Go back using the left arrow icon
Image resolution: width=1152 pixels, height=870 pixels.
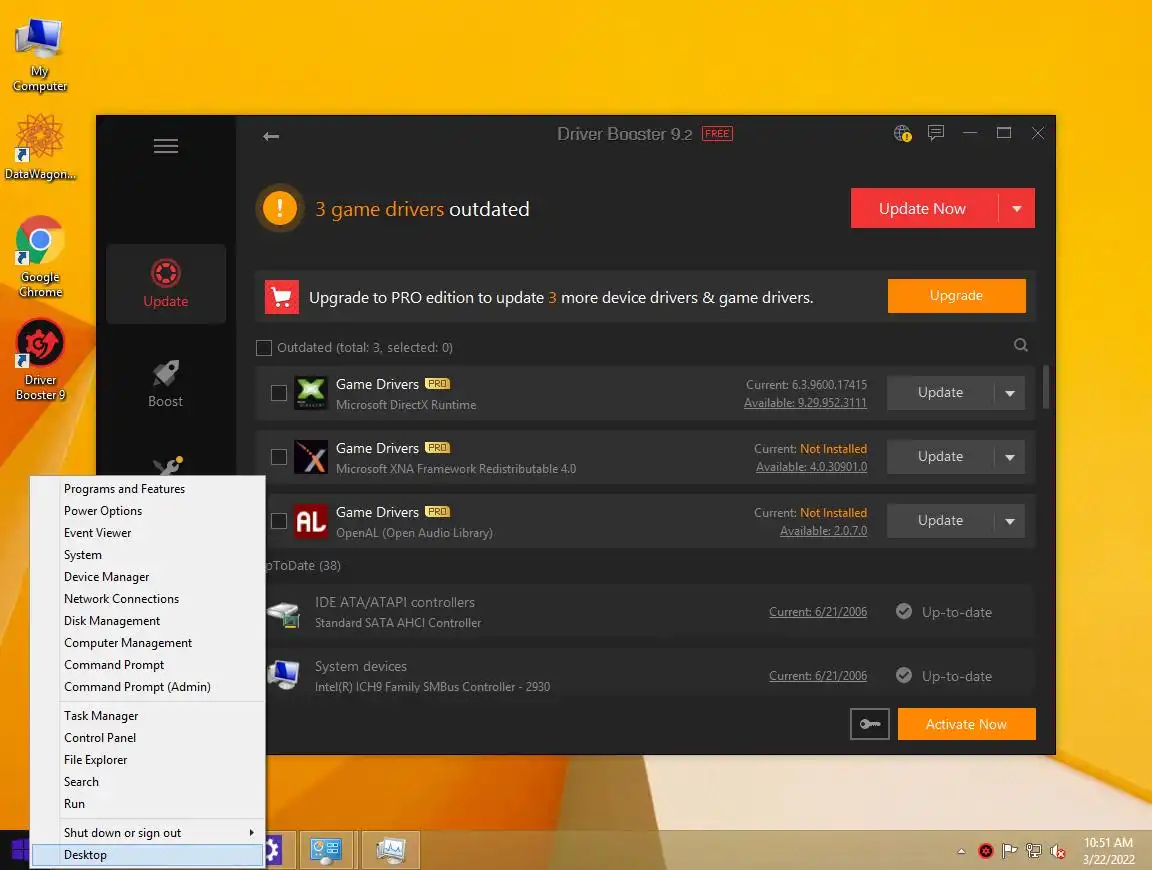pos(271,136)
